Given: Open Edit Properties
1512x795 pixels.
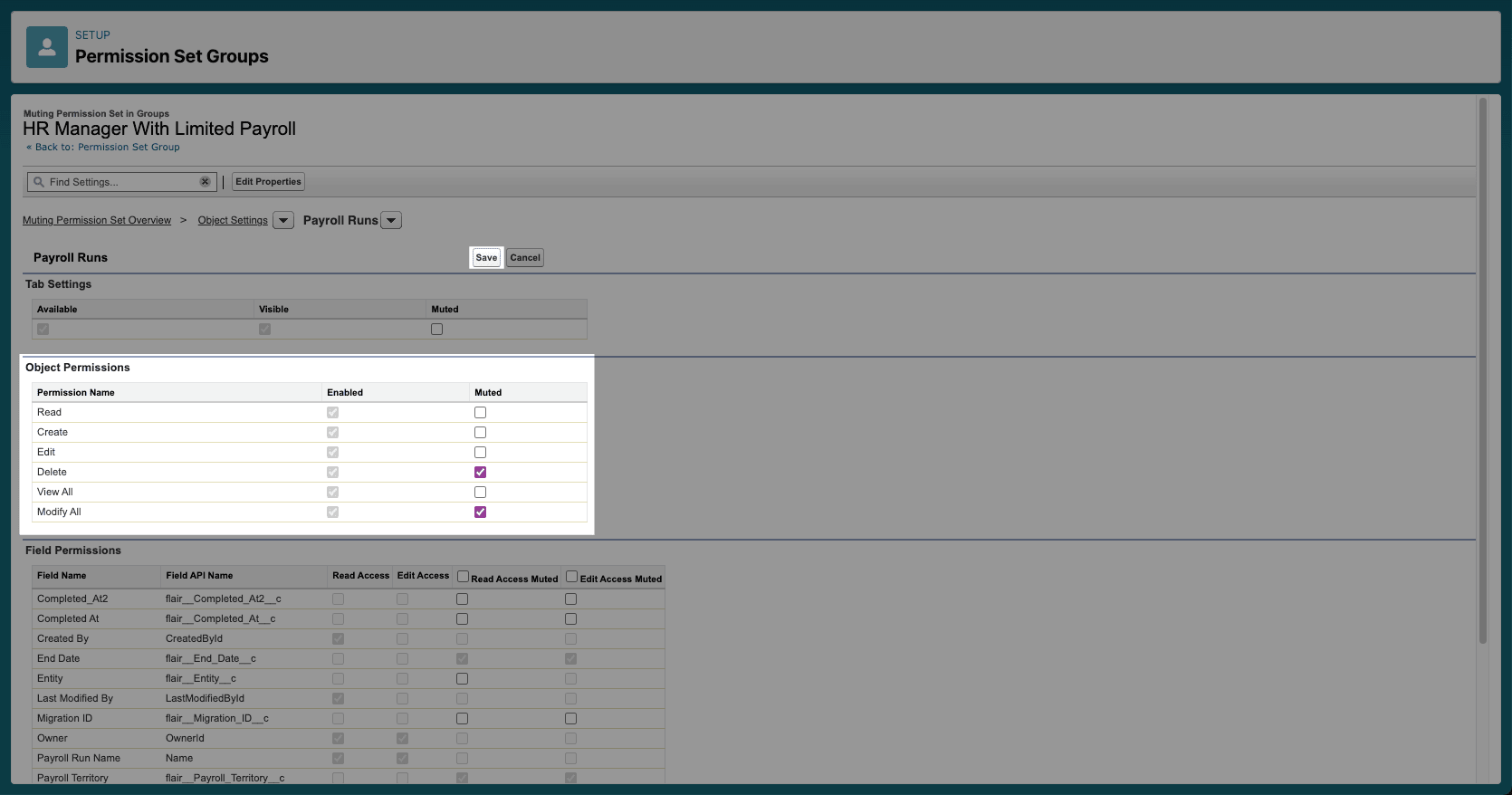Looking at the screenshot, I should click(x=268, y=182).
